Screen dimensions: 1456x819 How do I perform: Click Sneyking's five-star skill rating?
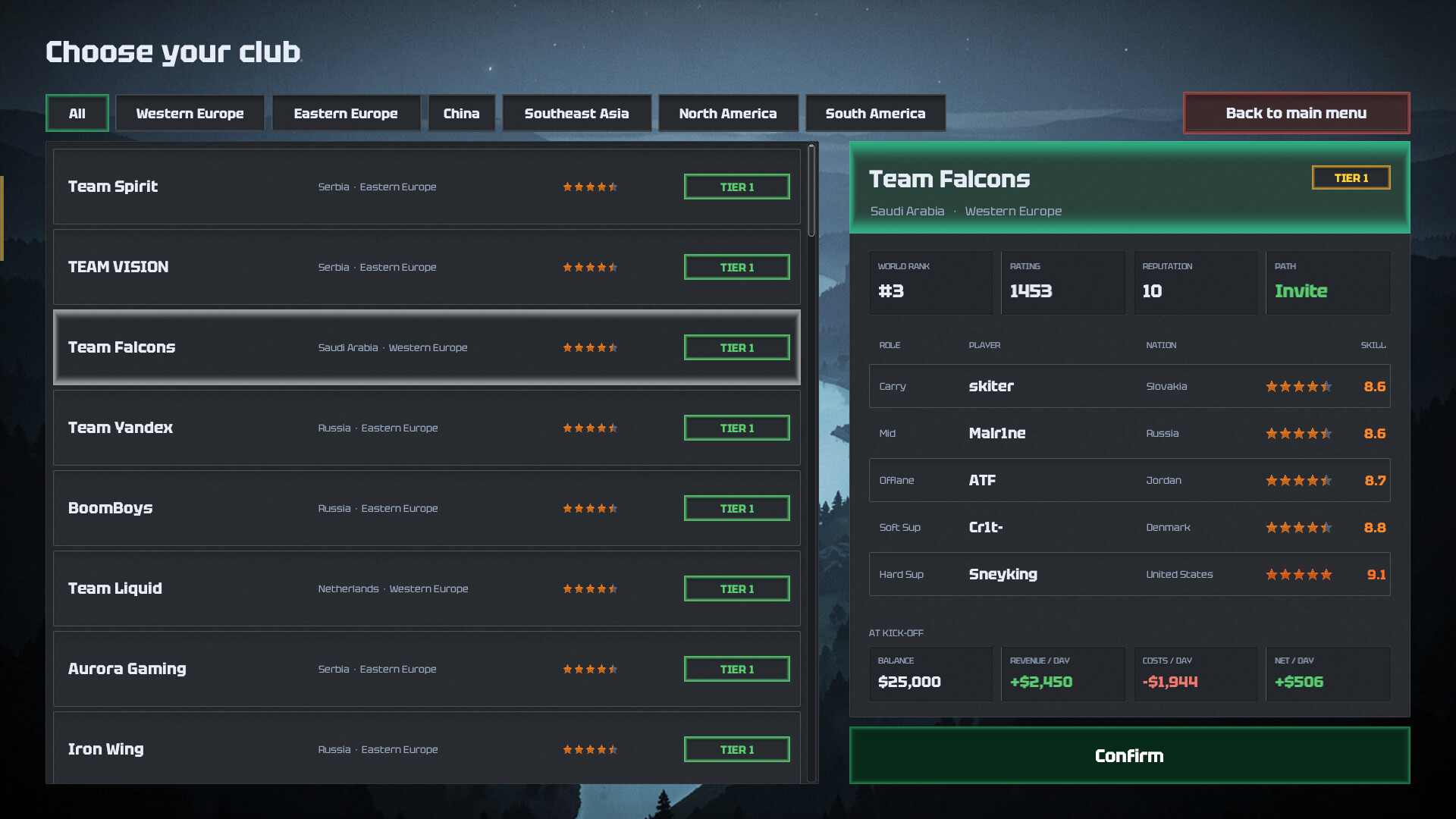coord(1298,574)
